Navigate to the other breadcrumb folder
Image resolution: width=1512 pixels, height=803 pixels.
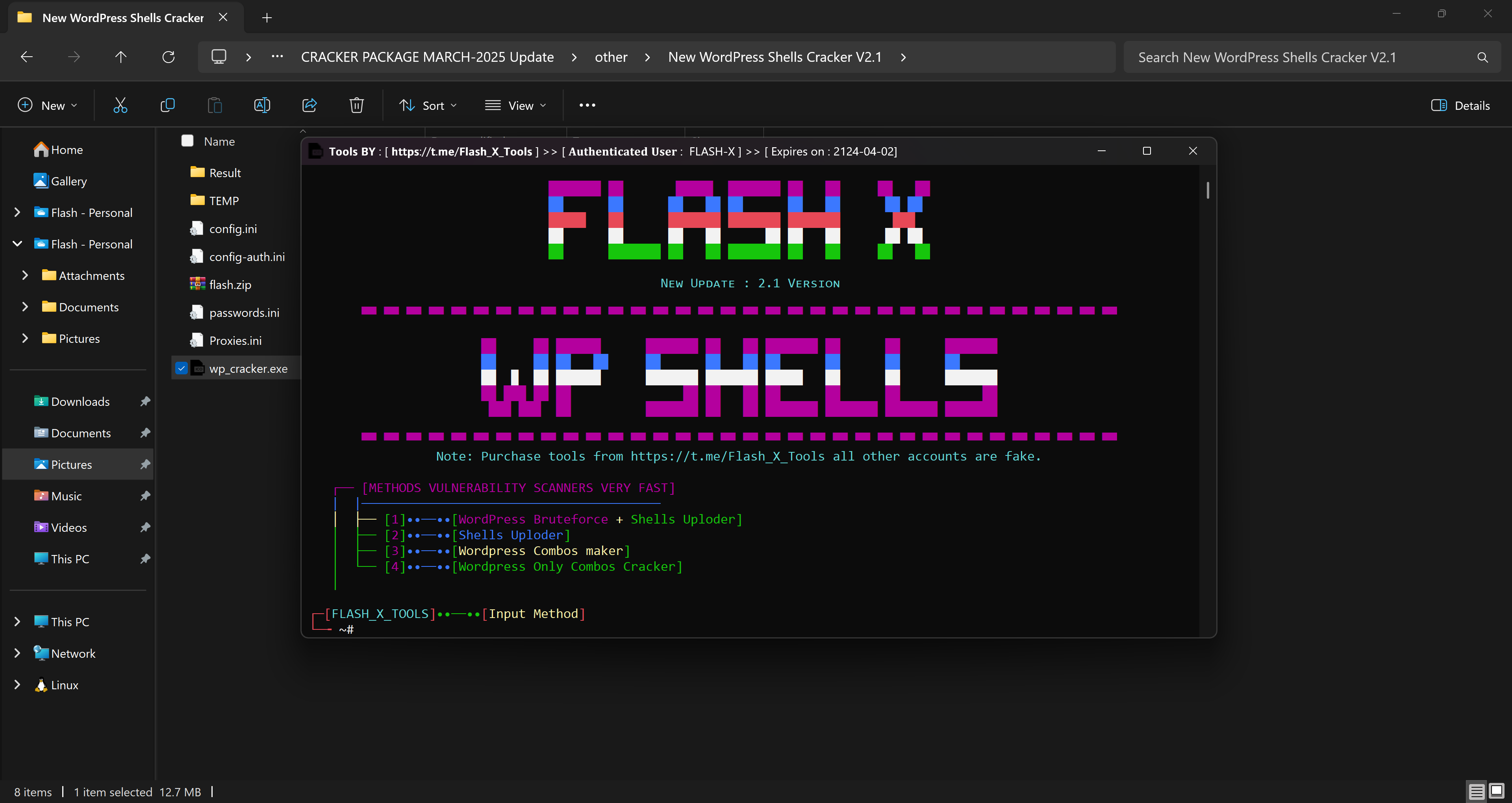coord(610,56)
